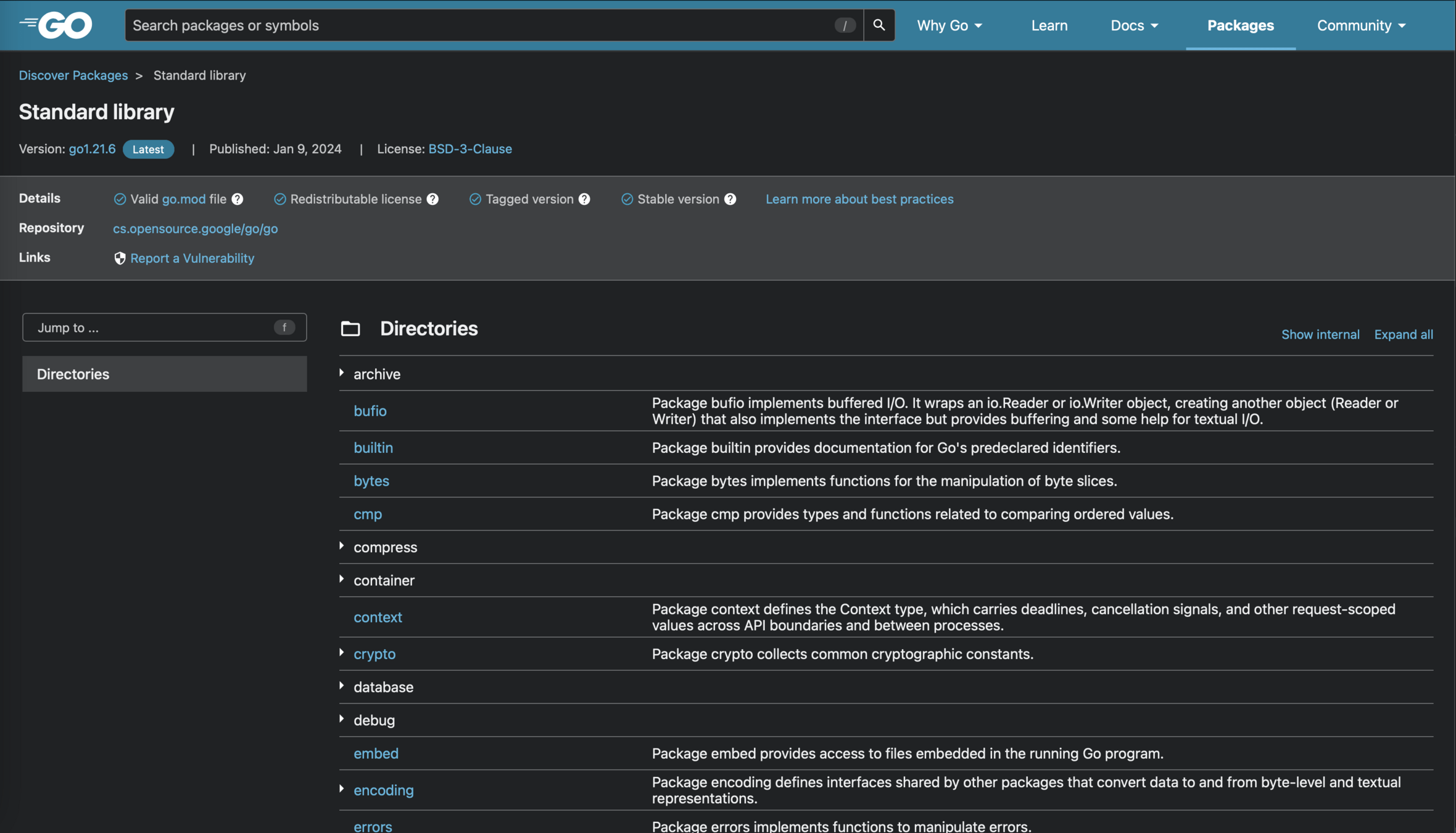The width and height of the screenshot is (1456, 833).
Task: Expand the compress directory row
Action: point(342,546)
